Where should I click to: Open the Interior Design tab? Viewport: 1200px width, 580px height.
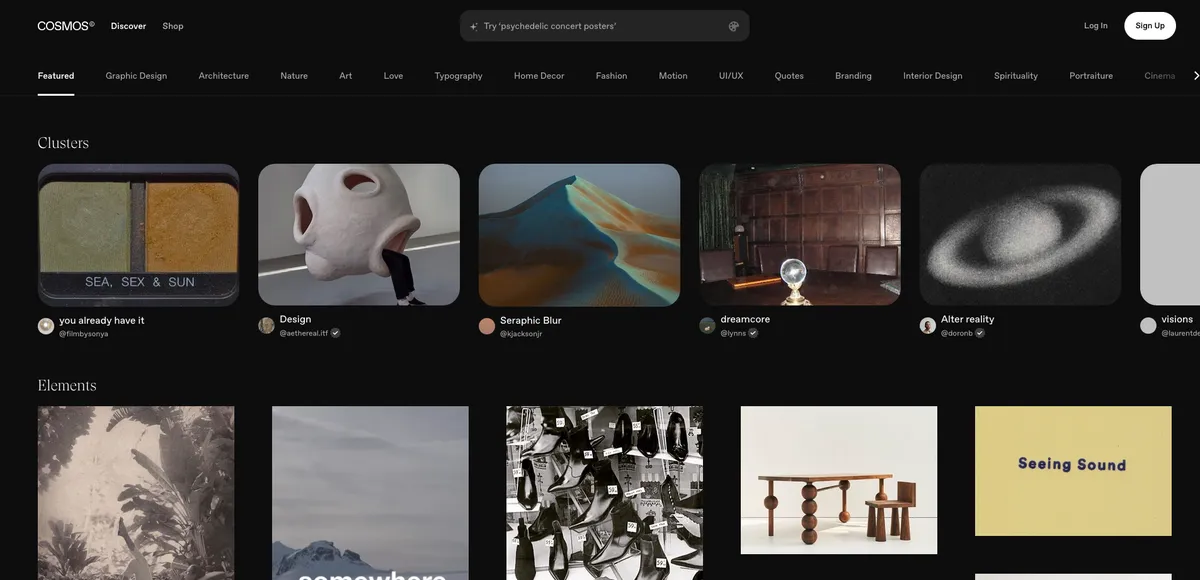coord(933,76)
